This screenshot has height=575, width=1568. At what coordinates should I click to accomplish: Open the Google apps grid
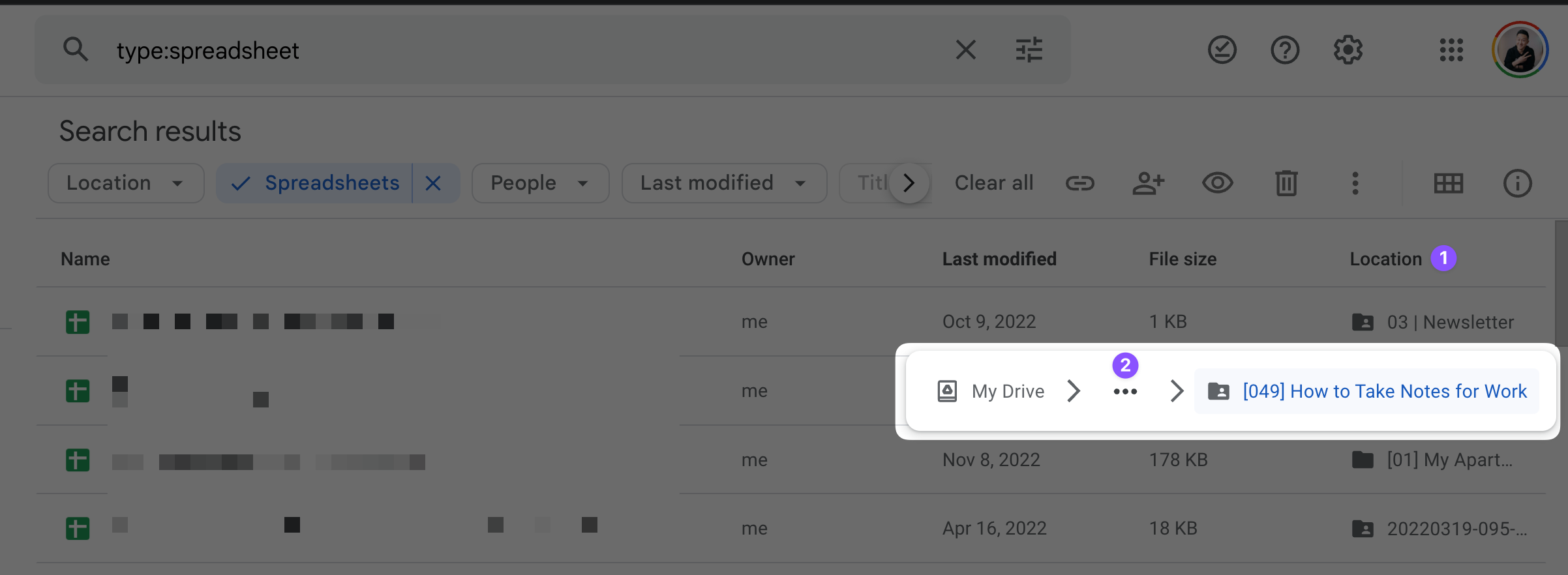coord(1451,50)
